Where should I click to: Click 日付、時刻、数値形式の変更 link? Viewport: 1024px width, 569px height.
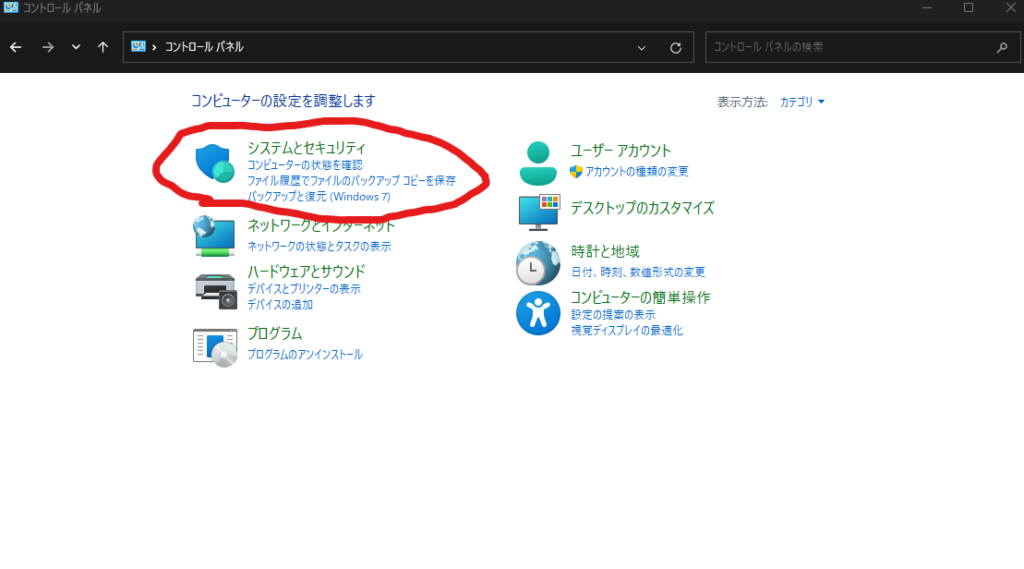pos(638,272)
